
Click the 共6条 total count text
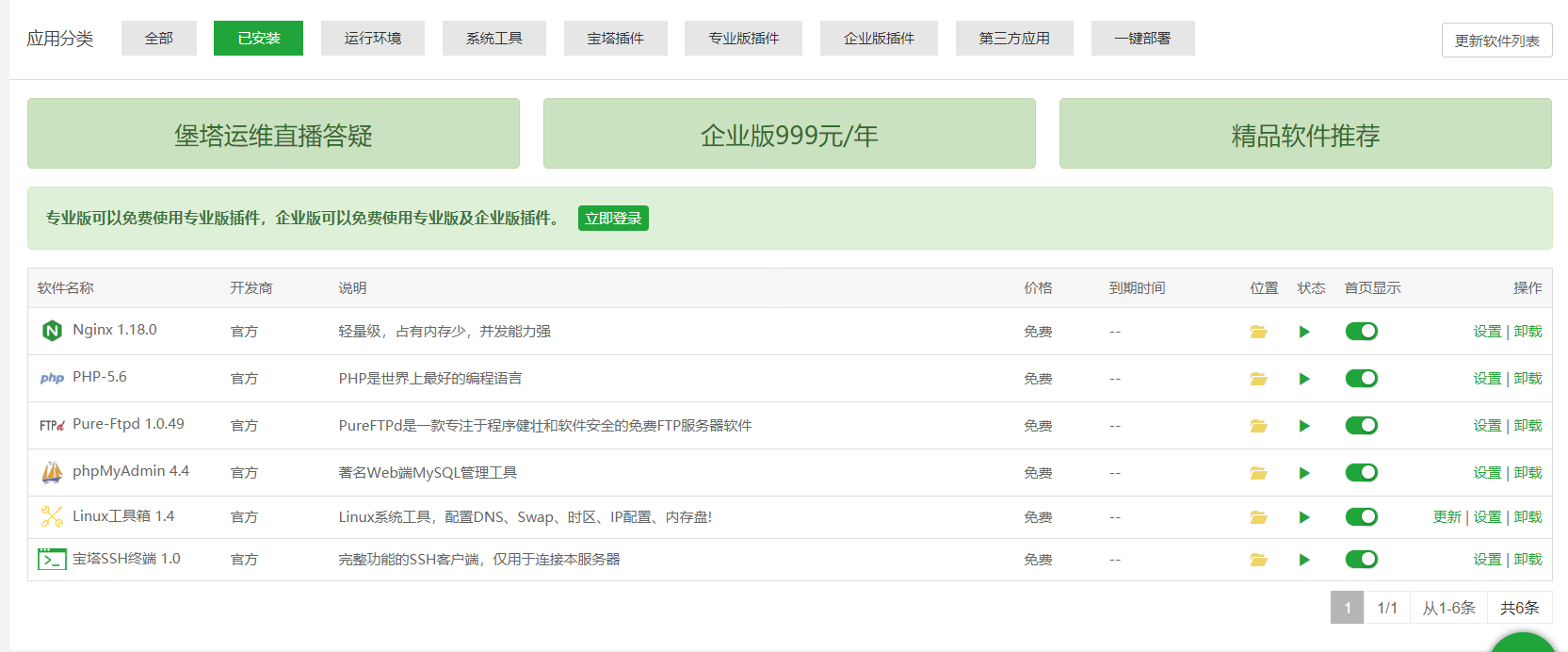[x=1520, y=608]
